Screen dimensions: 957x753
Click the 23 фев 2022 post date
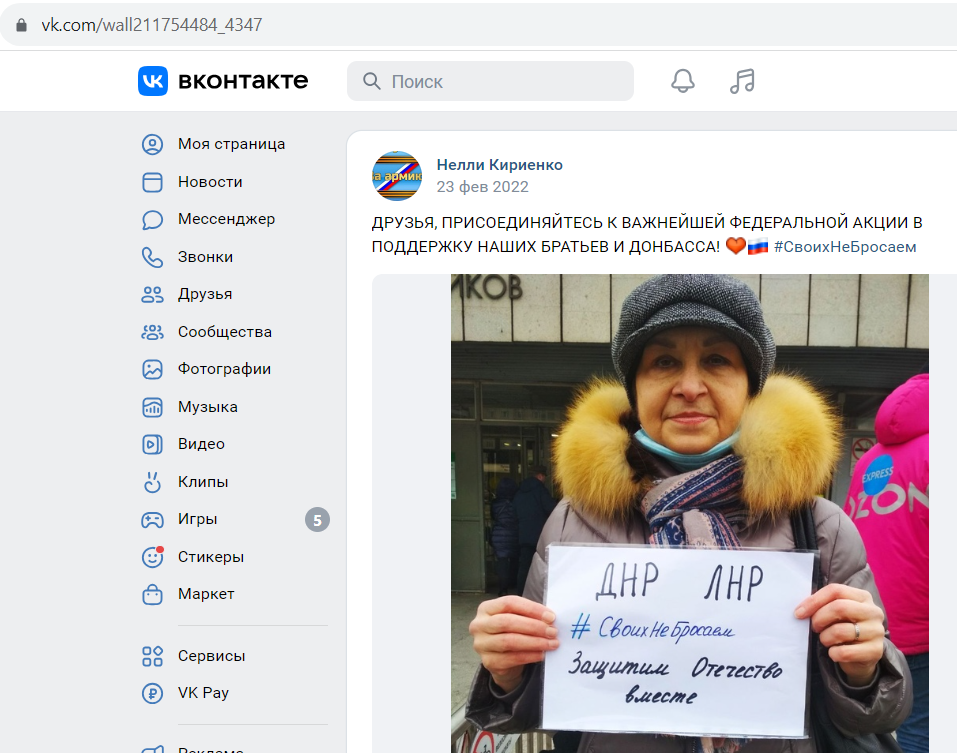coord(482,187)
